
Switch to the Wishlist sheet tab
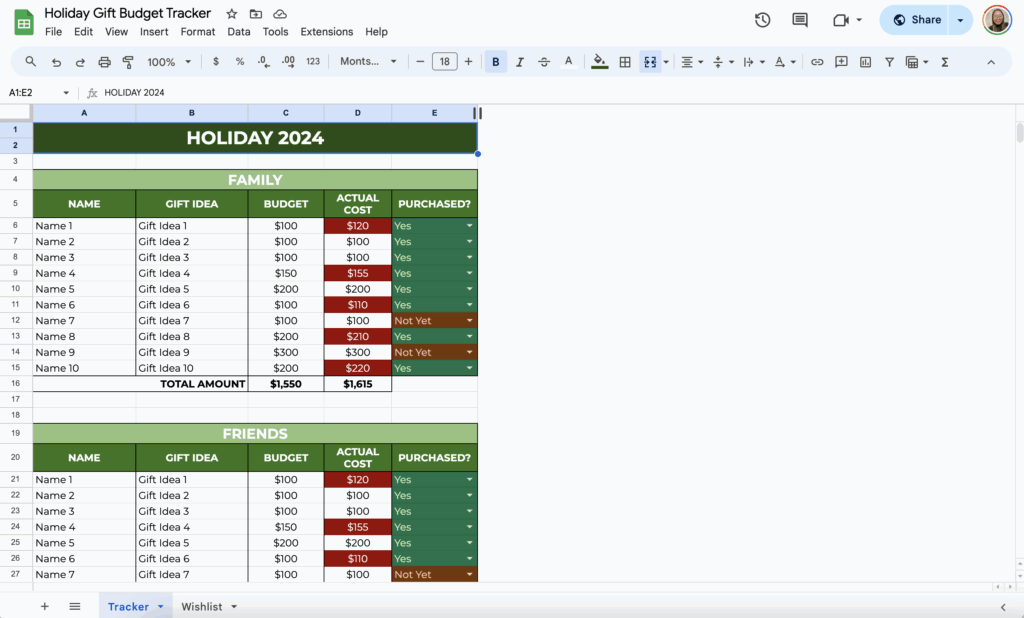coord(203,606)
